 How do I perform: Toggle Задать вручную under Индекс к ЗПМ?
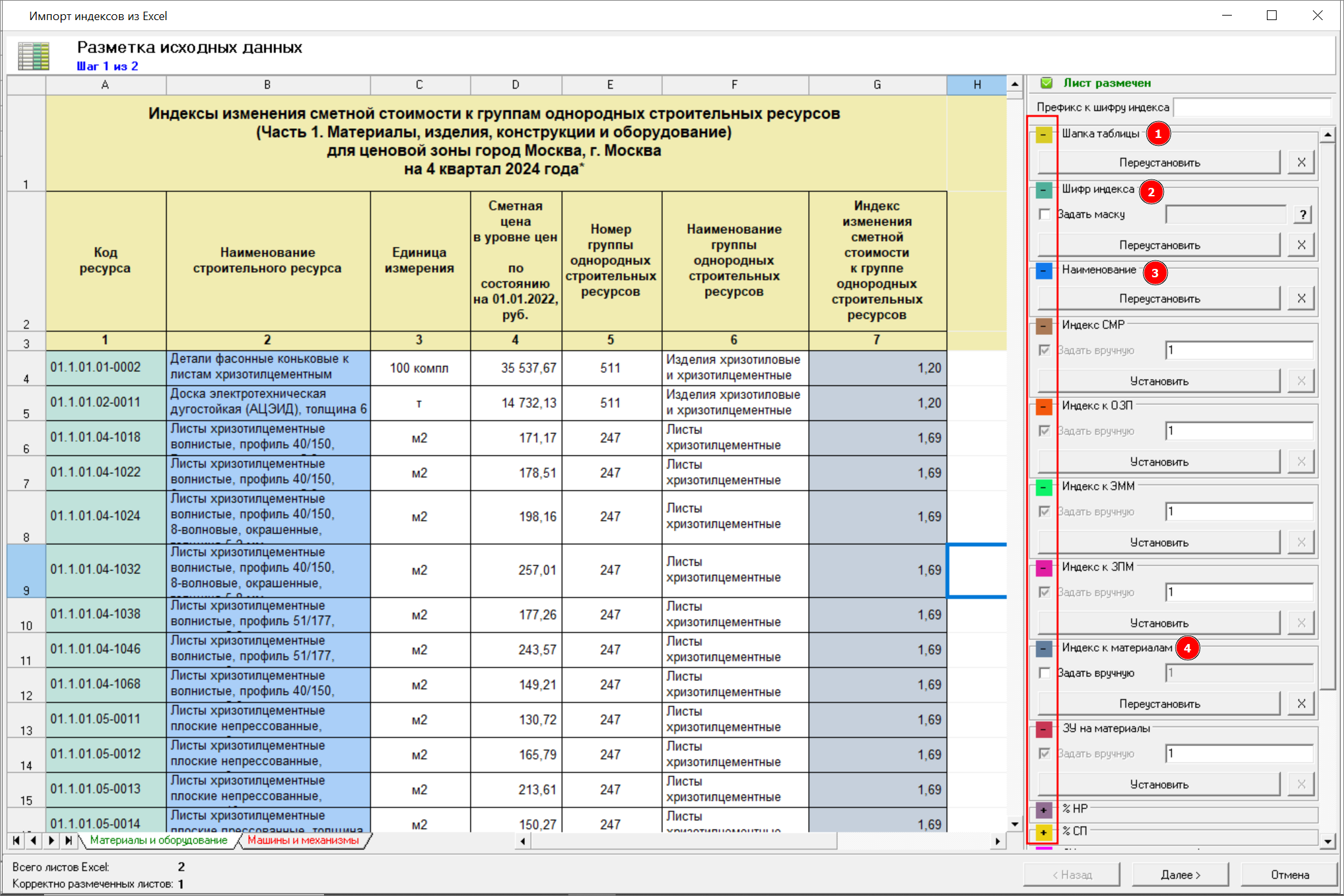tap(1044, 592)
